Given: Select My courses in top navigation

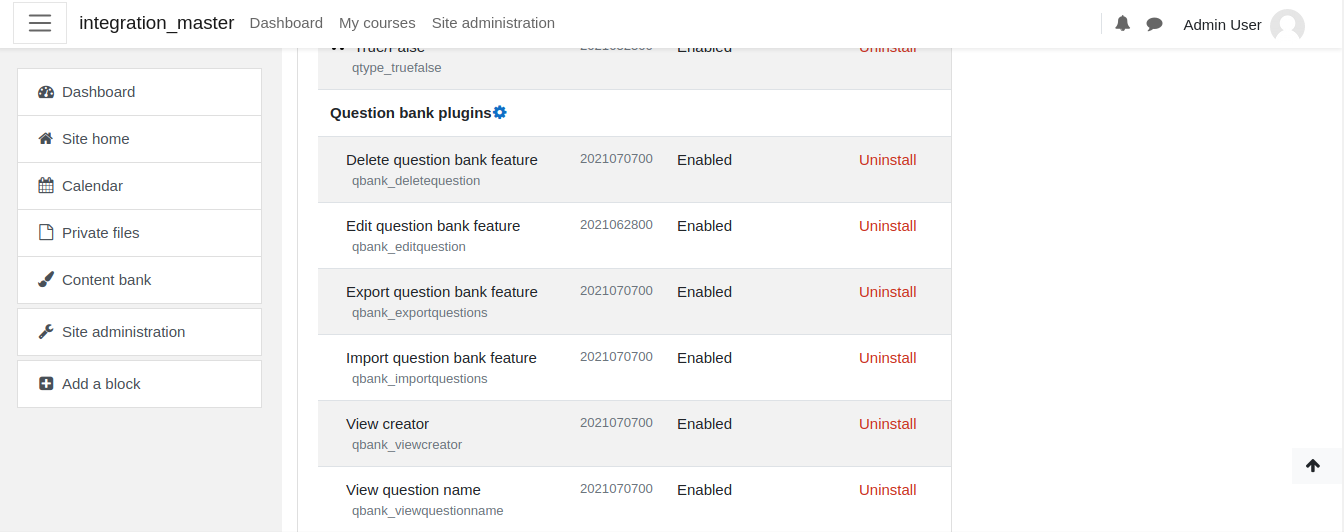Looking at the screenshot, I should pos(377,23).
